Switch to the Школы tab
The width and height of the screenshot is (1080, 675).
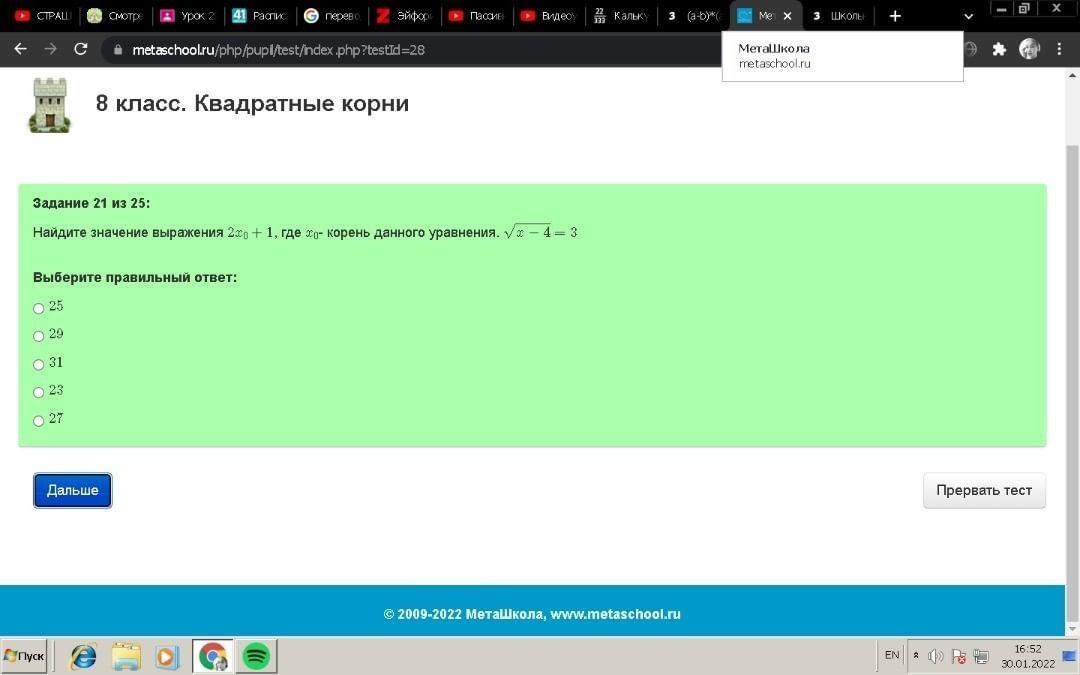coord(839,16)
